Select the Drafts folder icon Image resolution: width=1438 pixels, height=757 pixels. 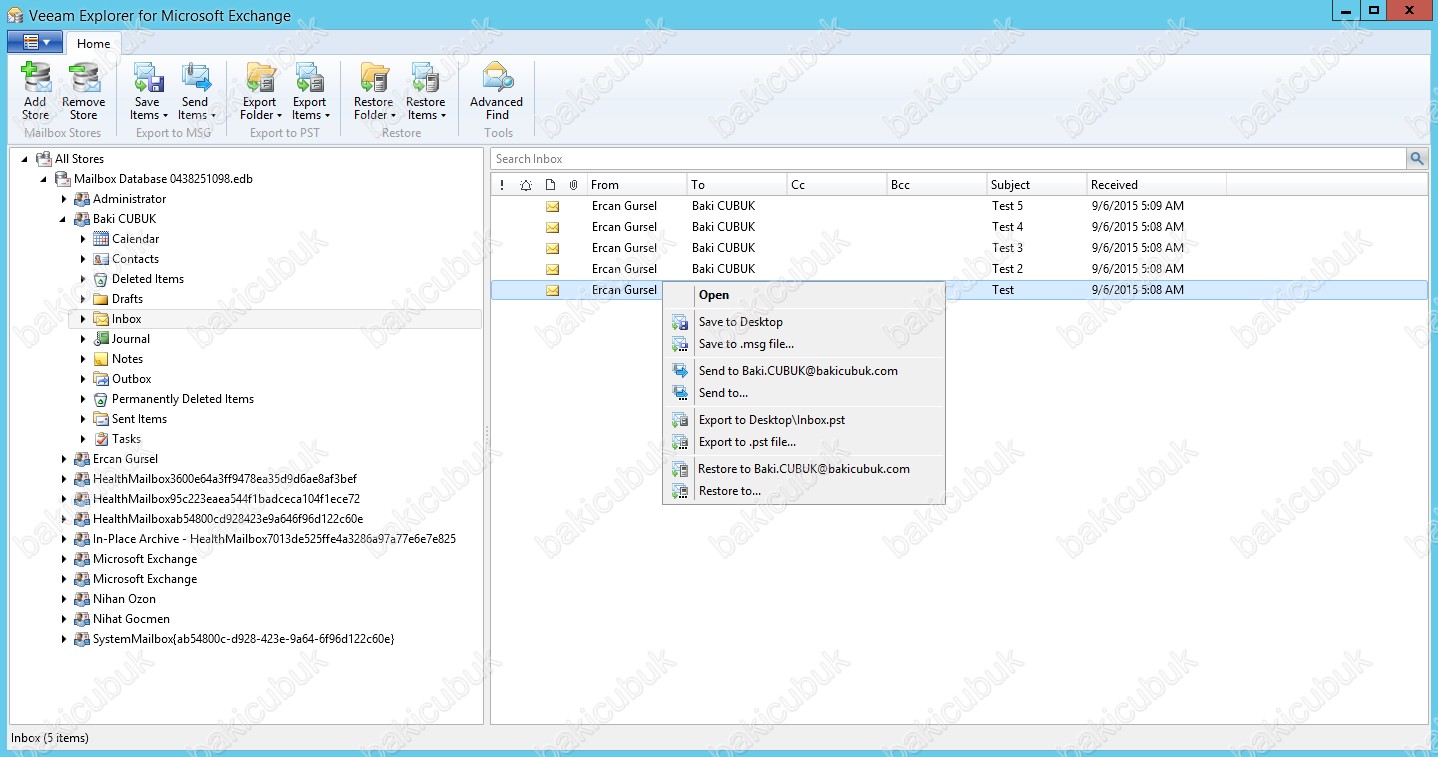pyautogui.click(x=101, y=299)
